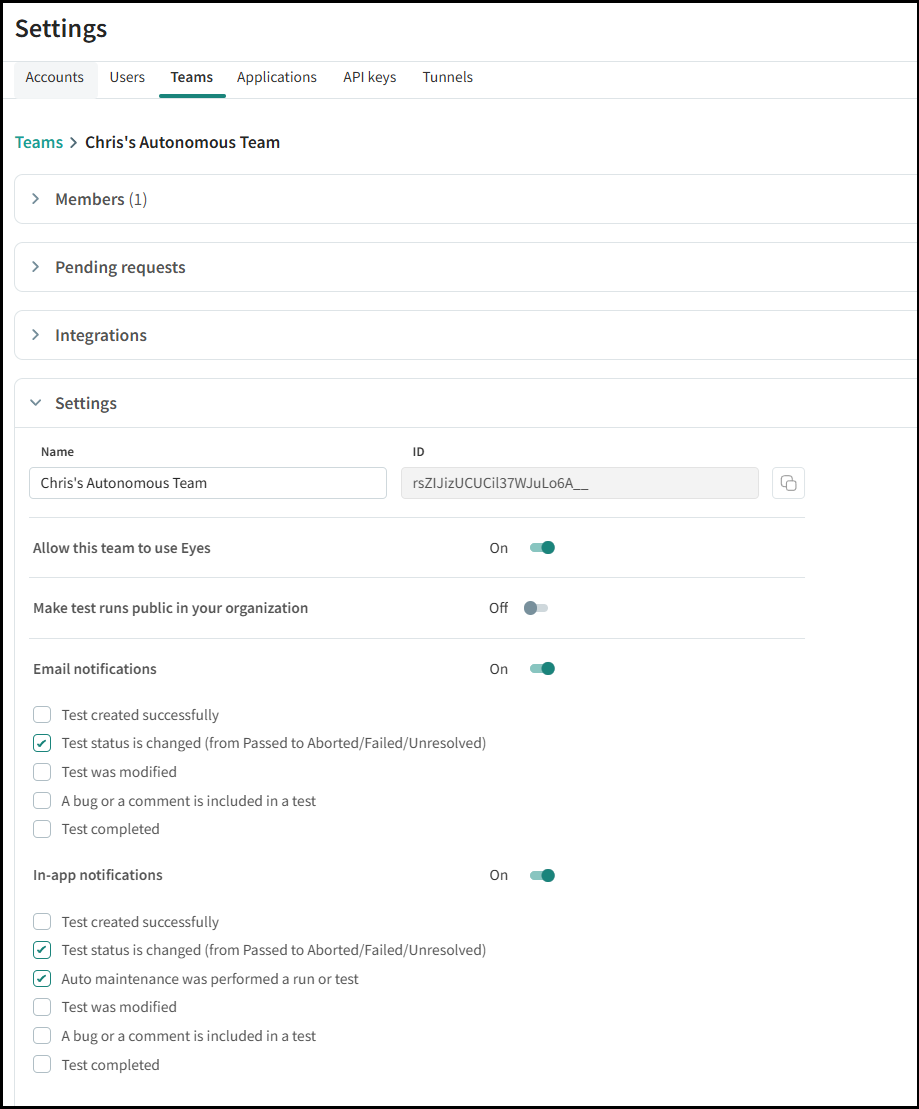Disable In-app notifications toggle

tap(541, 875)
